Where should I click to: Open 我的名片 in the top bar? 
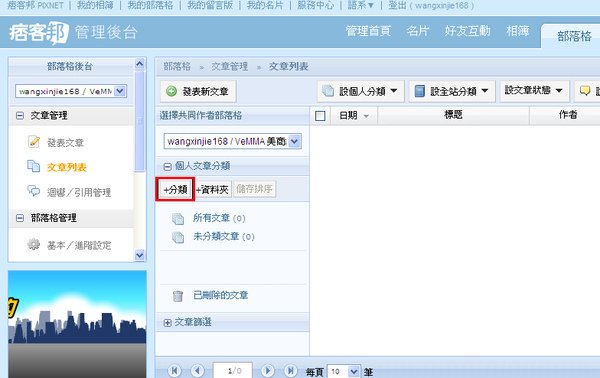coord(265,5)
